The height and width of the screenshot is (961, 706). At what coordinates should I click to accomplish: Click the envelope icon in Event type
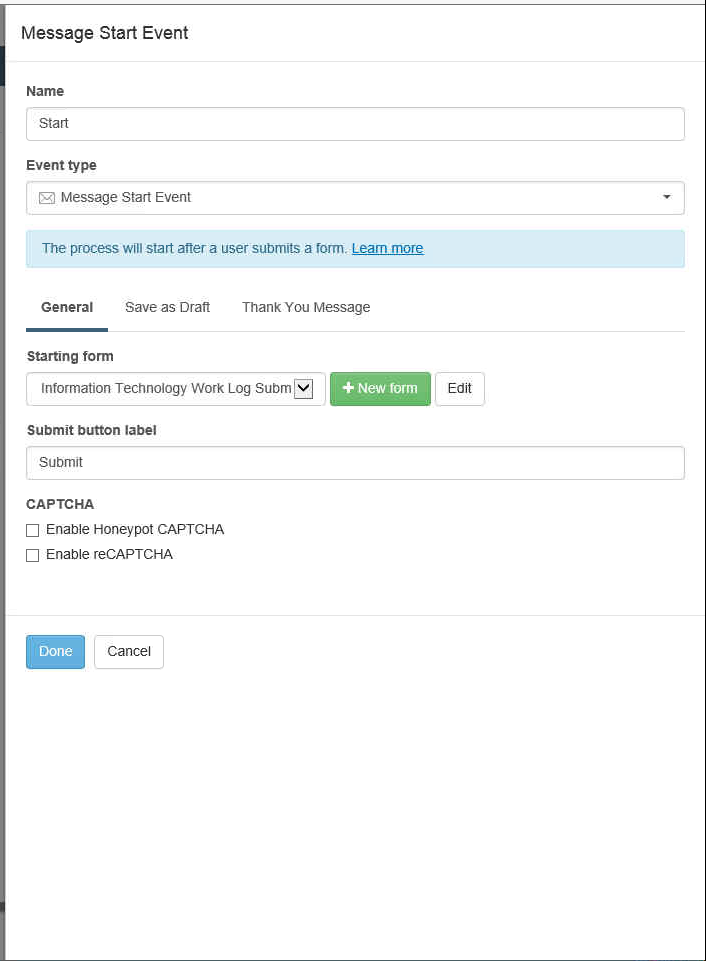point(47,198)
